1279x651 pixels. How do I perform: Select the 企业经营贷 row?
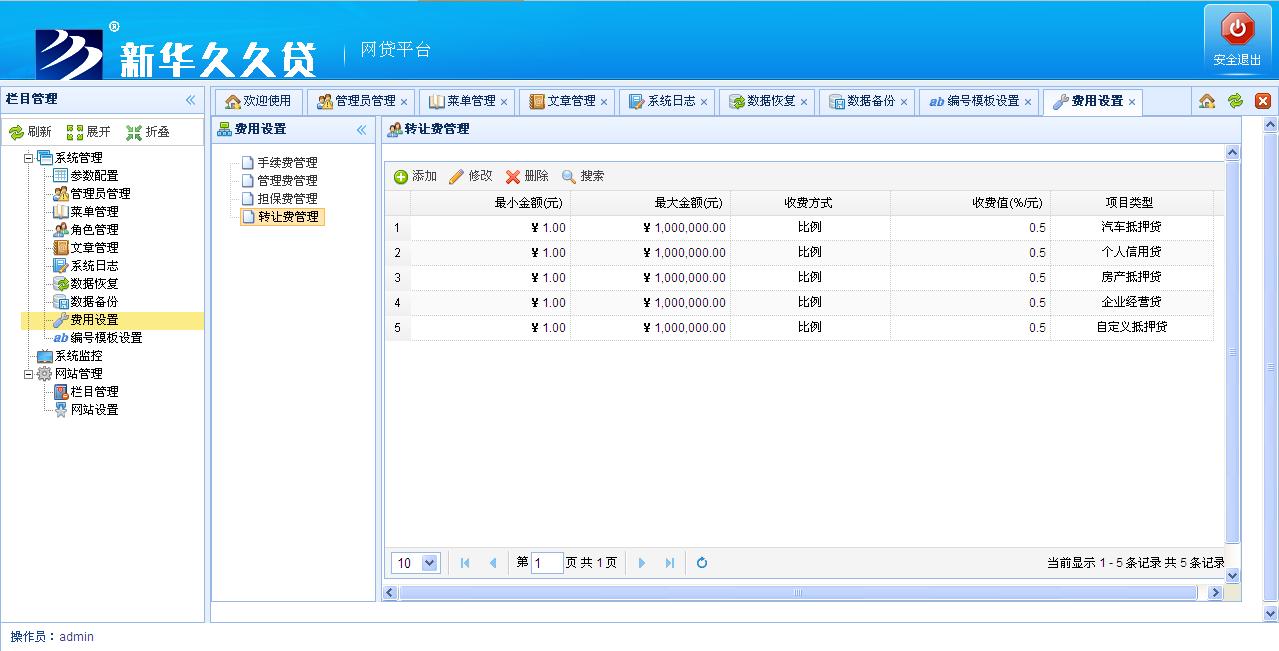[x=799, y=303]
